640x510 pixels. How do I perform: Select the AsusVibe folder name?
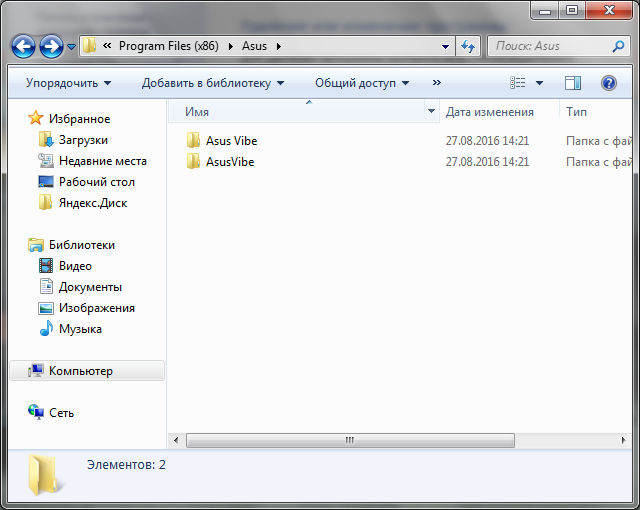pos(230,162)
